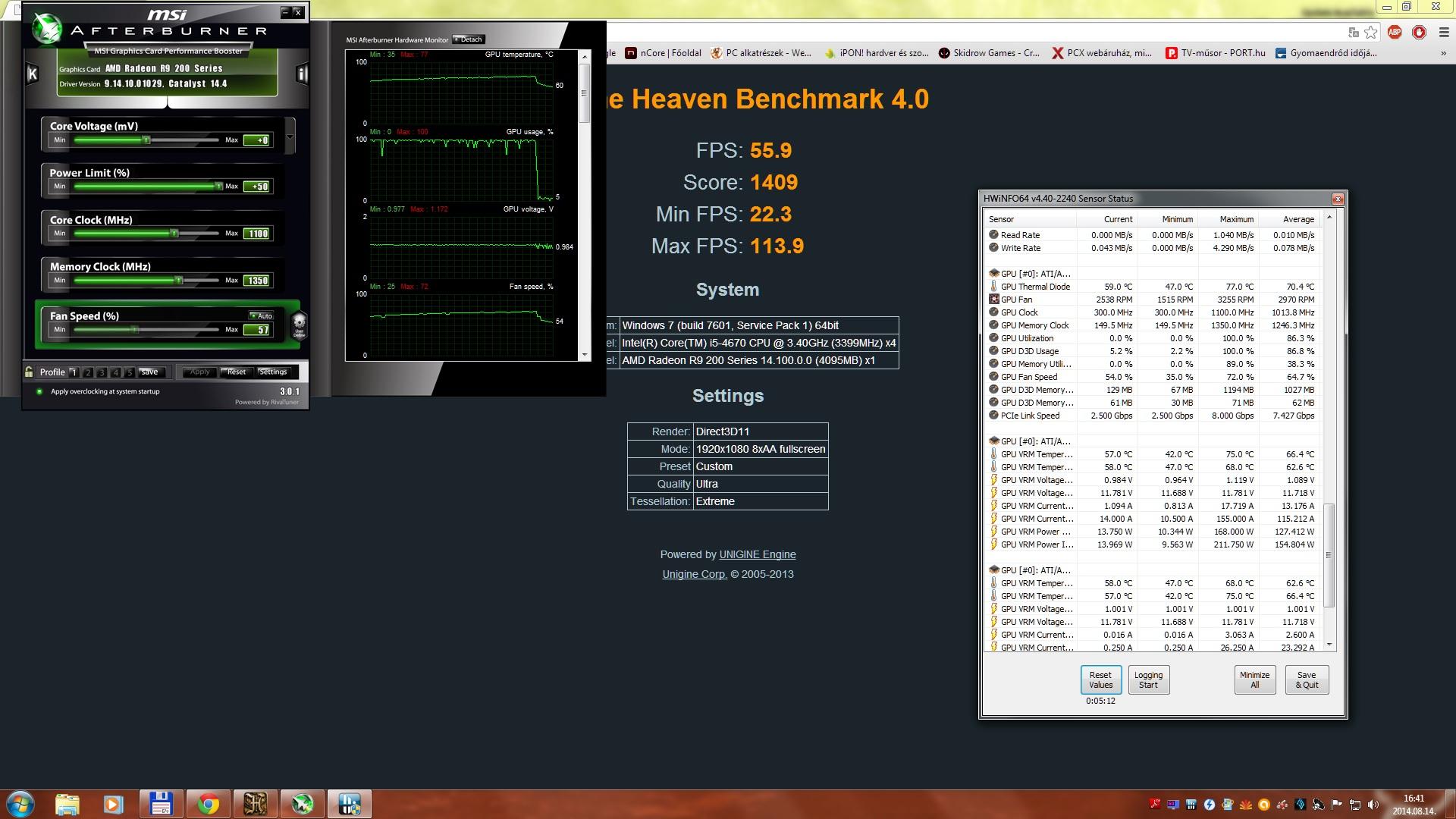Image resolution: width=1456 pixels, height=819 pixels.
Task: Click the Power Limit slider handle
Action: pos(218,186)
